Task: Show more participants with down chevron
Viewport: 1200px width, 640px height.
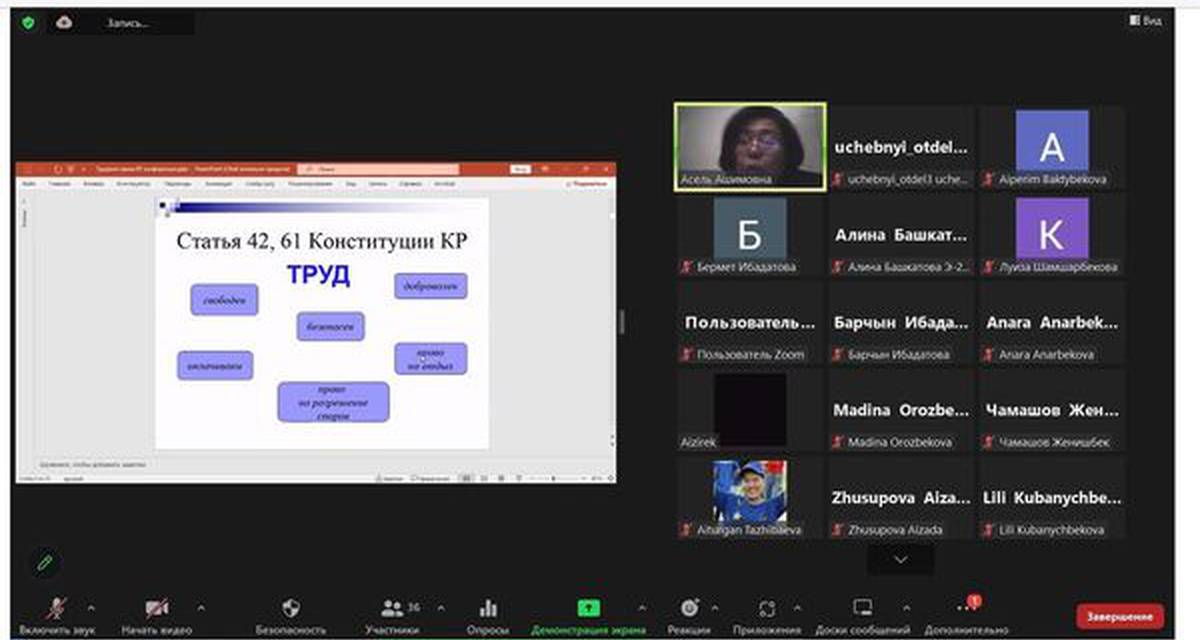Action: (900, 560)
